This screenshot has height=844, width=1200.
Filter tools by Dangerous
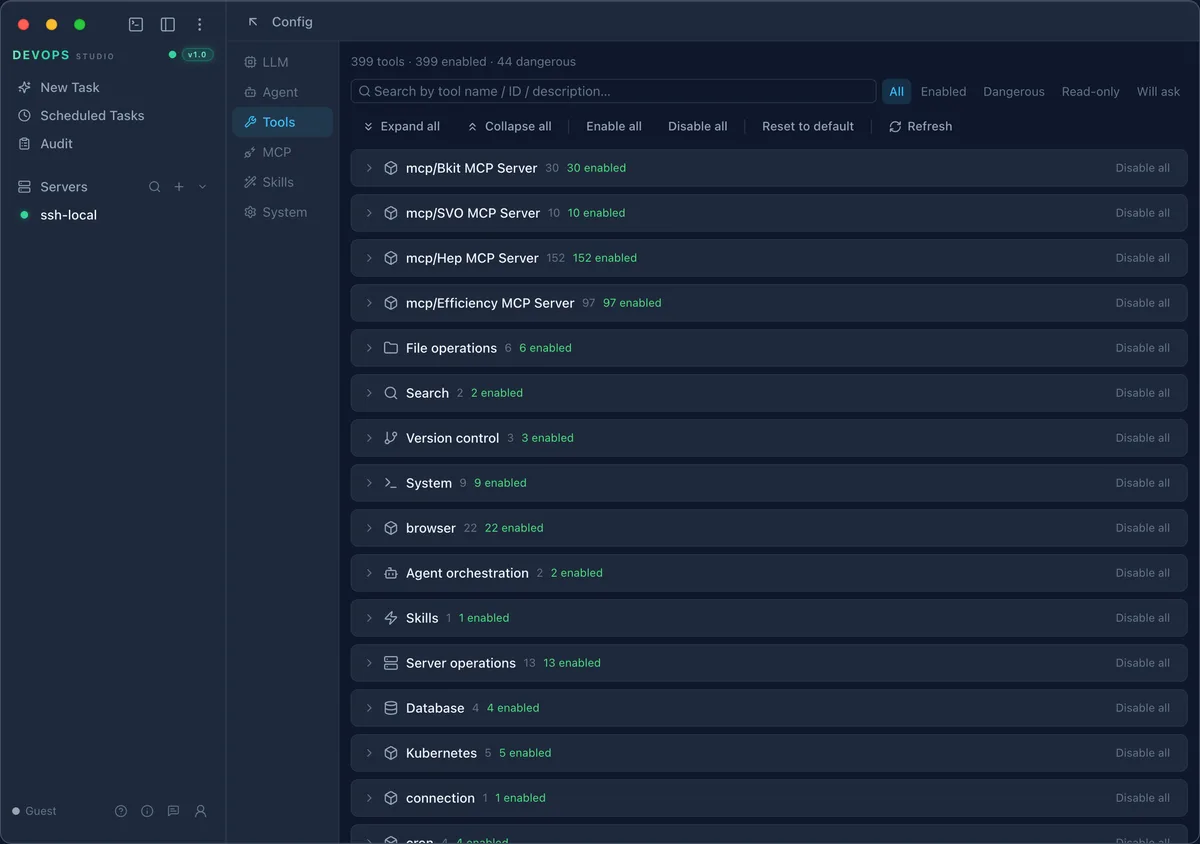point(1014,91)
